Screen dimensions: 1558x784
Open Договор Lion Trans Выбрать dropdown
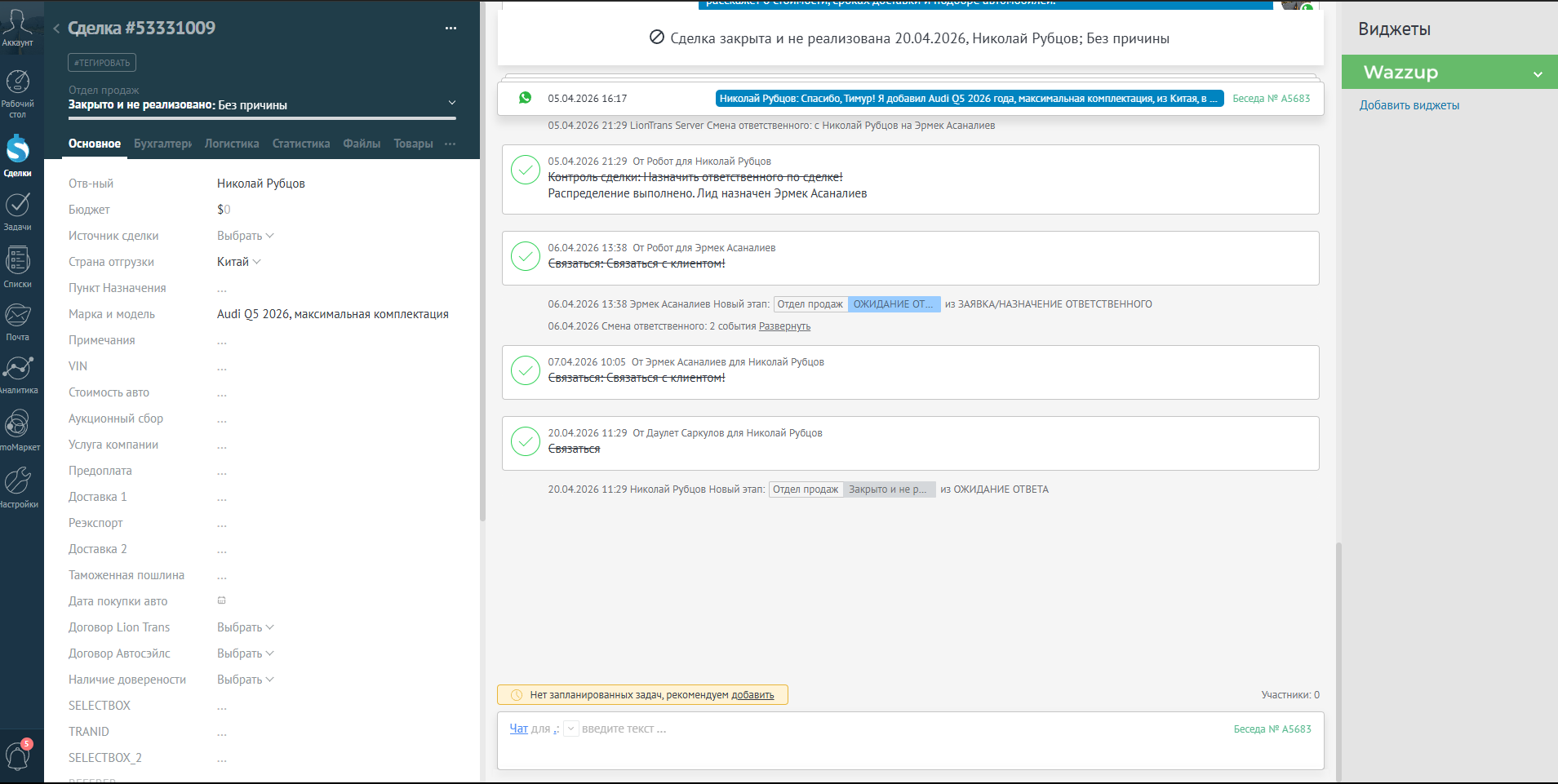click(x=246, y=627)
